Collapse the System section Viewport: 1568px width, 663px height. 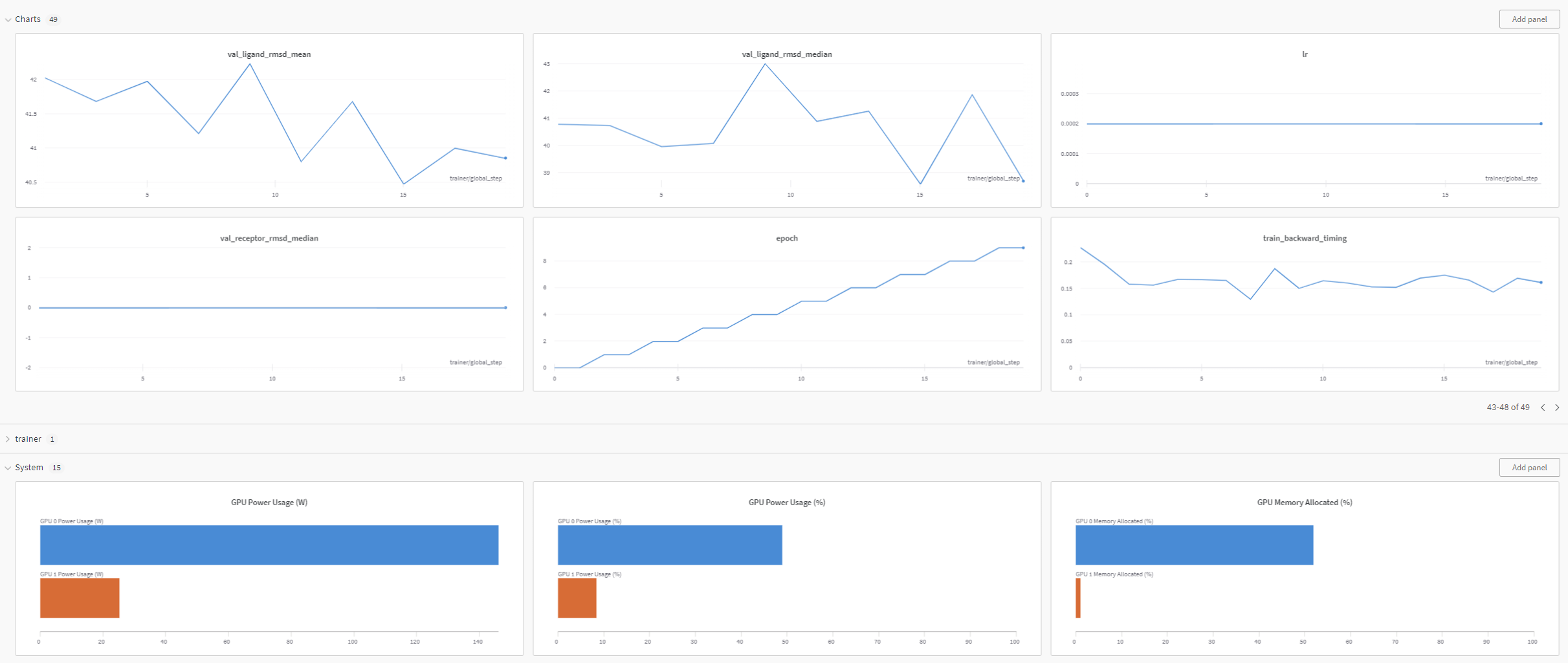pos(8,468)
